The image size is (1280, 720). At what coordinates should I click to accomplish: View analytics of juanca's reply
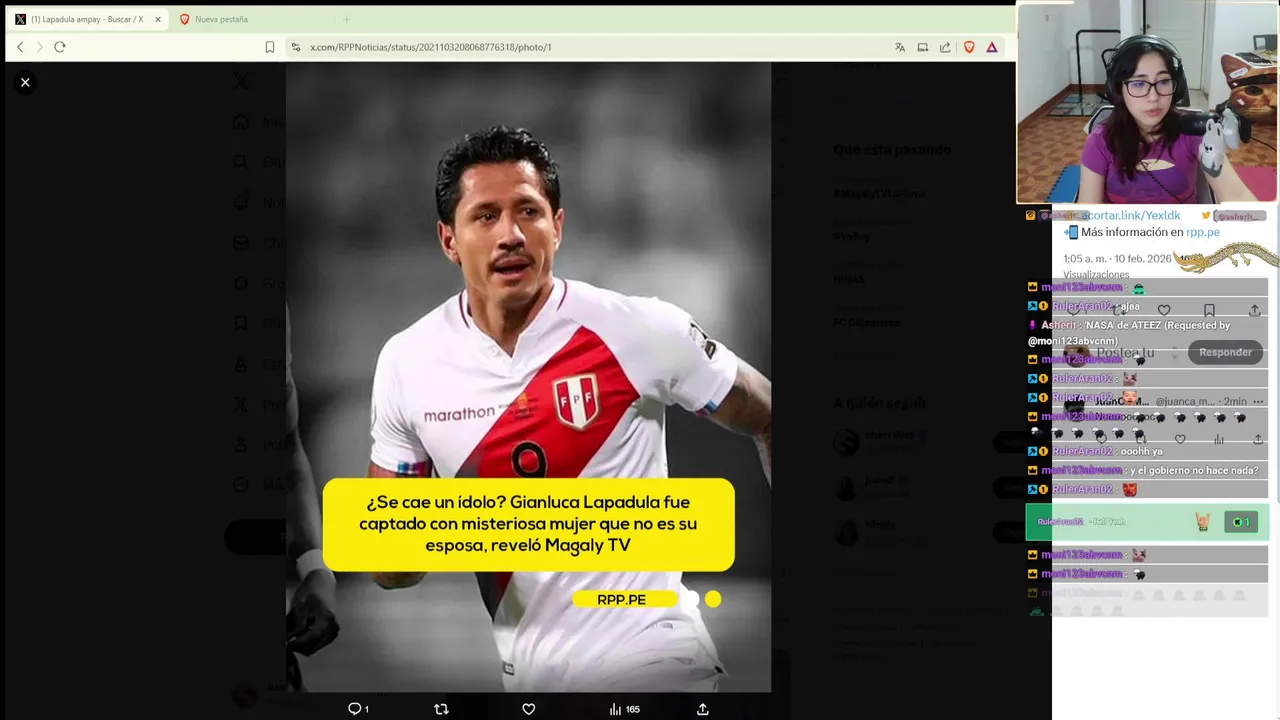[1218, 439]
